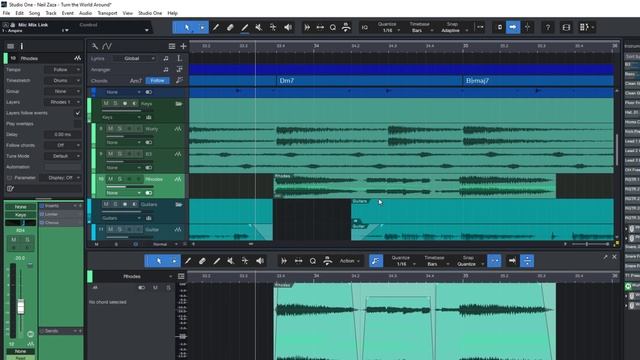Viewport: 640px width, 360px height.
Task: Click the Keys output button in channel strip
Action: (x=20, y=215)
